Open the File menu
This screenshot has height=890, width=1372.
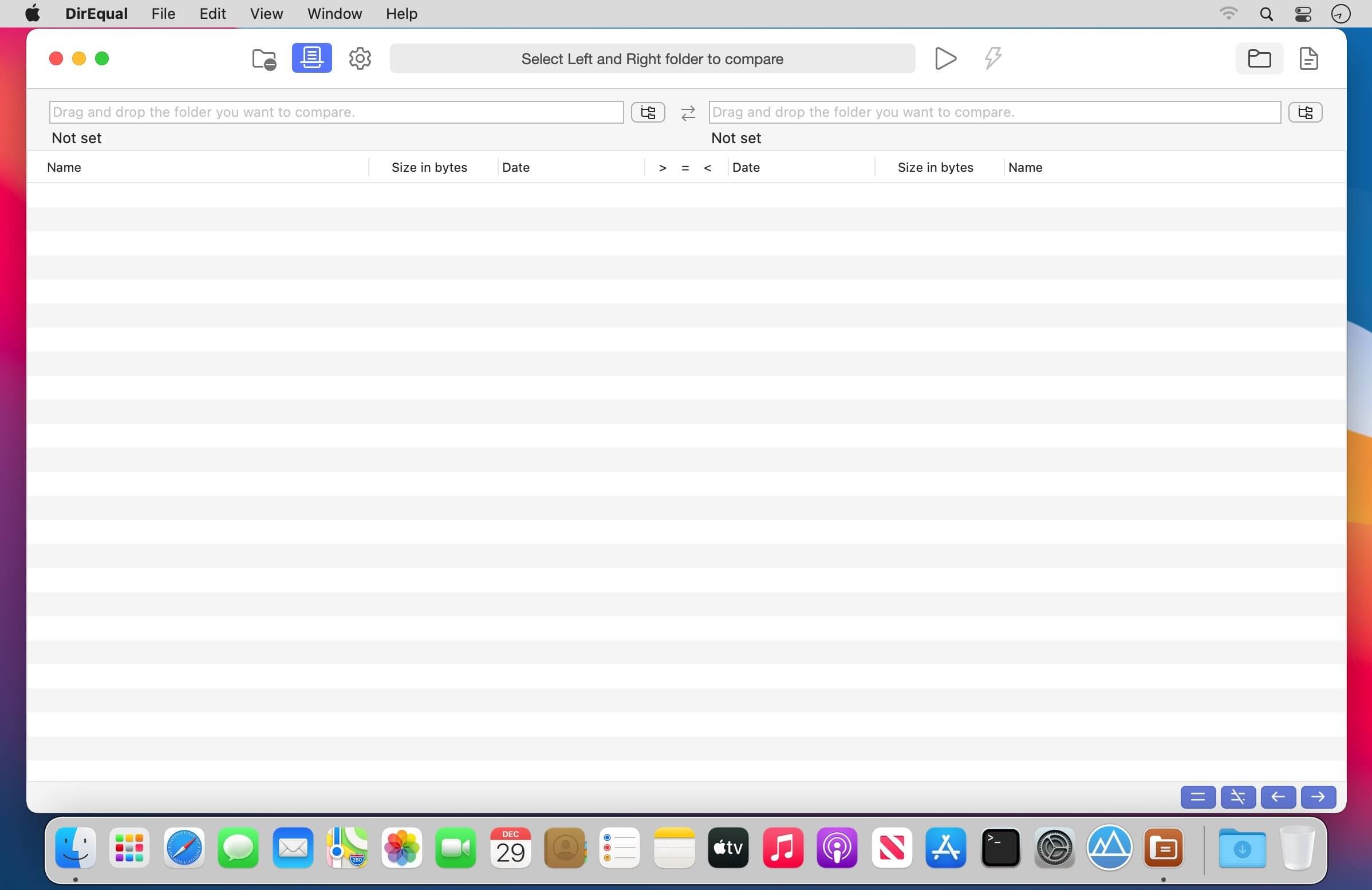point(163,13)
